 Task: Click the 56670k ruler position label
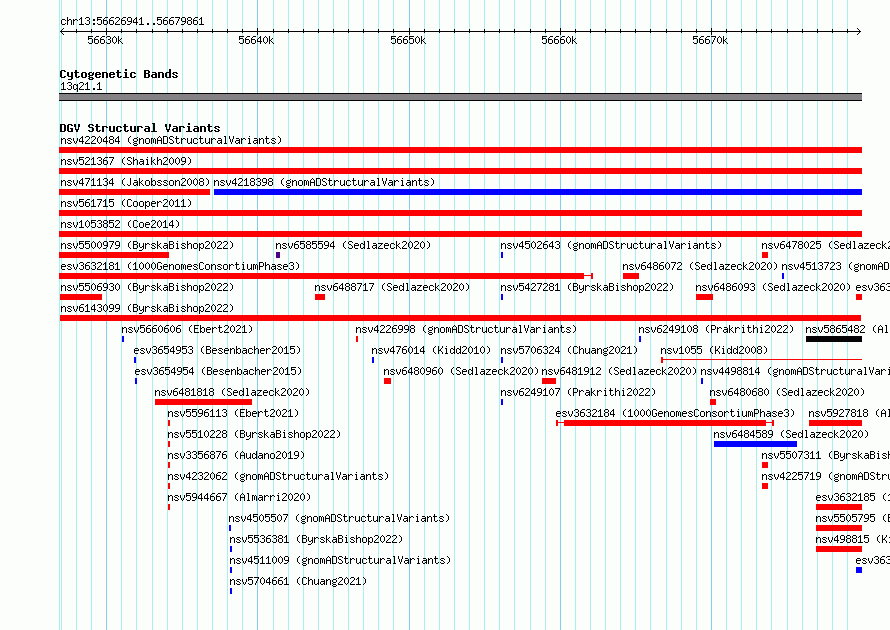pyautogui.click(x=710, y=40)
